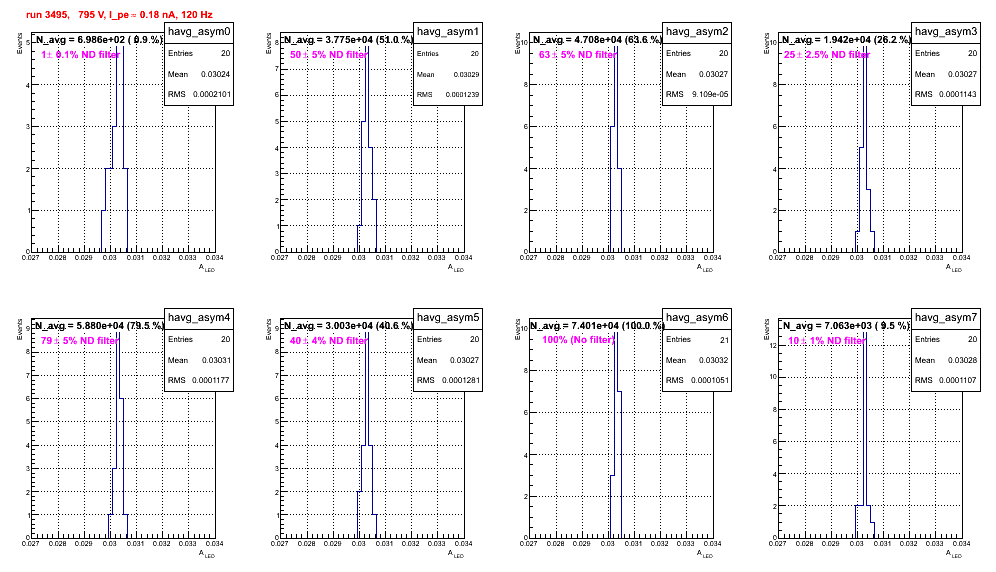Click the N_avg = 1.942e+04 label
The image size is (996, 572).
click(x=846, y=40)
